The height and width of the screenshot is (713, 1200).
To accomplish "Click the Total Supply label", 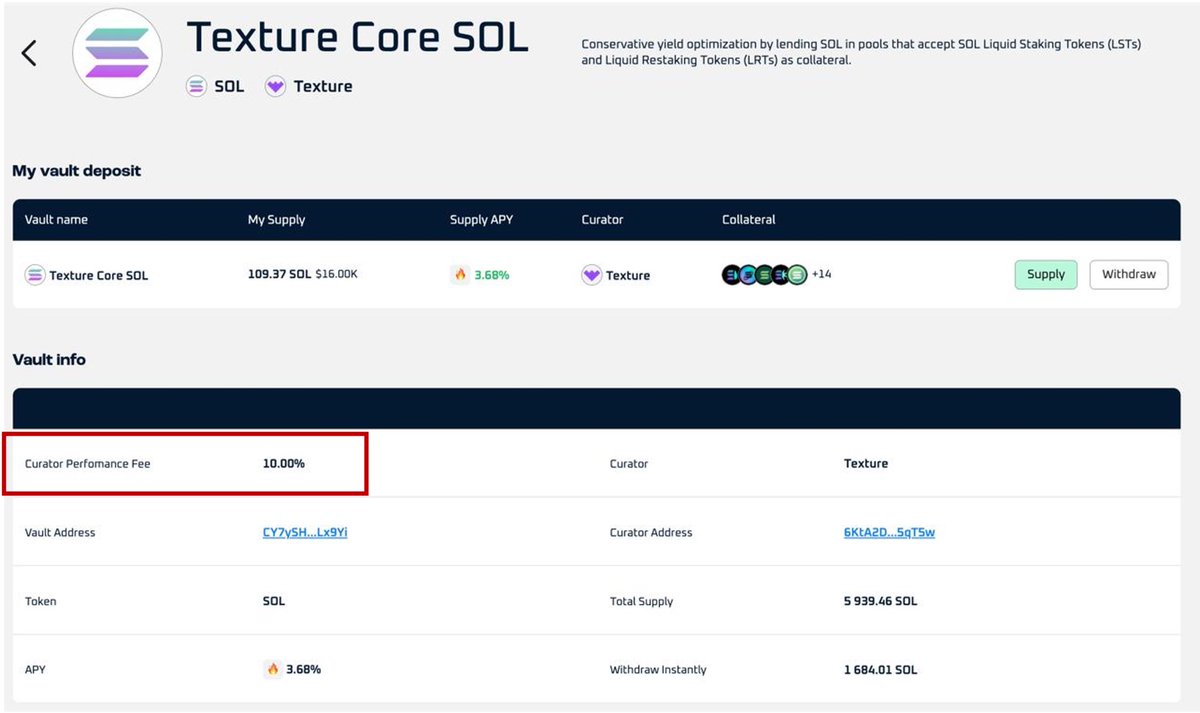I will 642,602.
